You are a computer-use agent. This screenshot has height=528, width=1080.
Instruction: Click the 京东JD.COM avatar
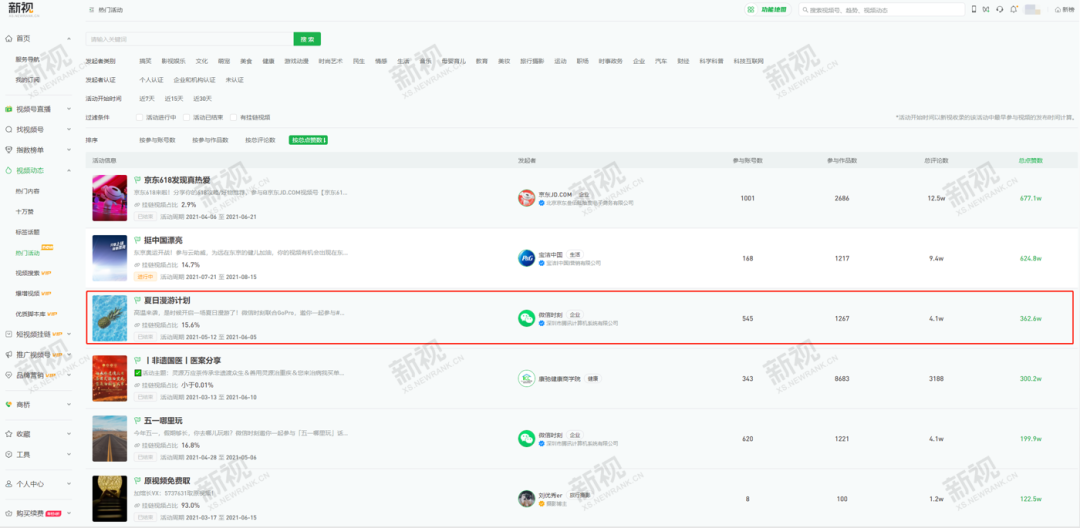click(526, 198)
